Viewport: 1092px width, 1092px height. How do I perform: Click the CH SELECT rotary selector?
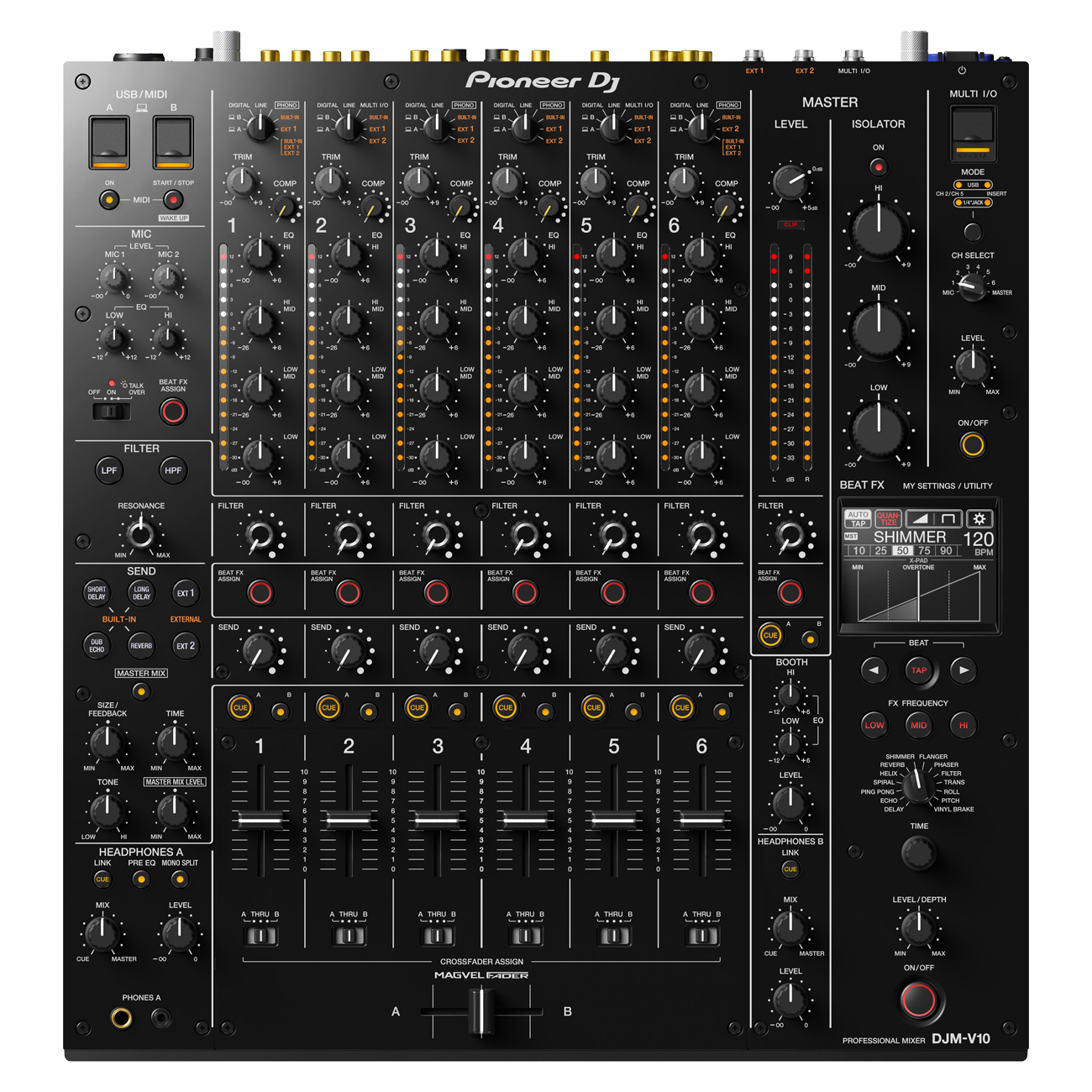972,286
